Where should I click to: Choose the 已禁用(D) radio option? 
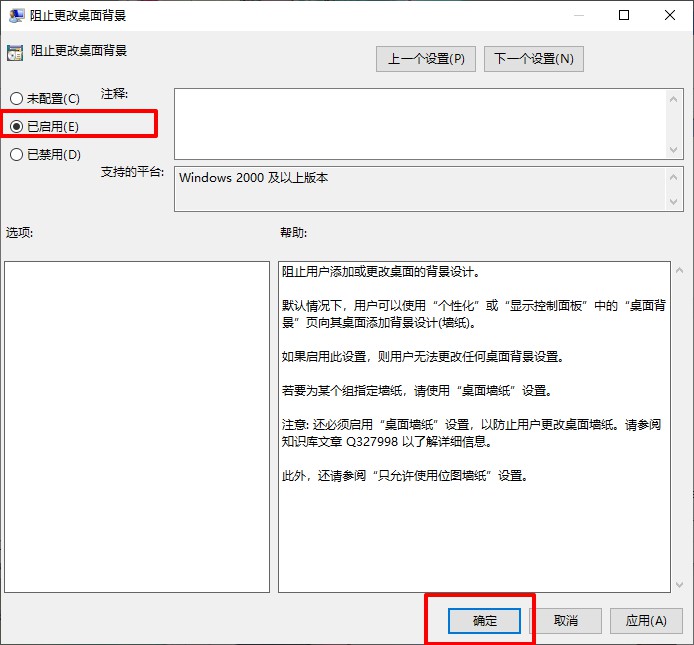[16, 154]
